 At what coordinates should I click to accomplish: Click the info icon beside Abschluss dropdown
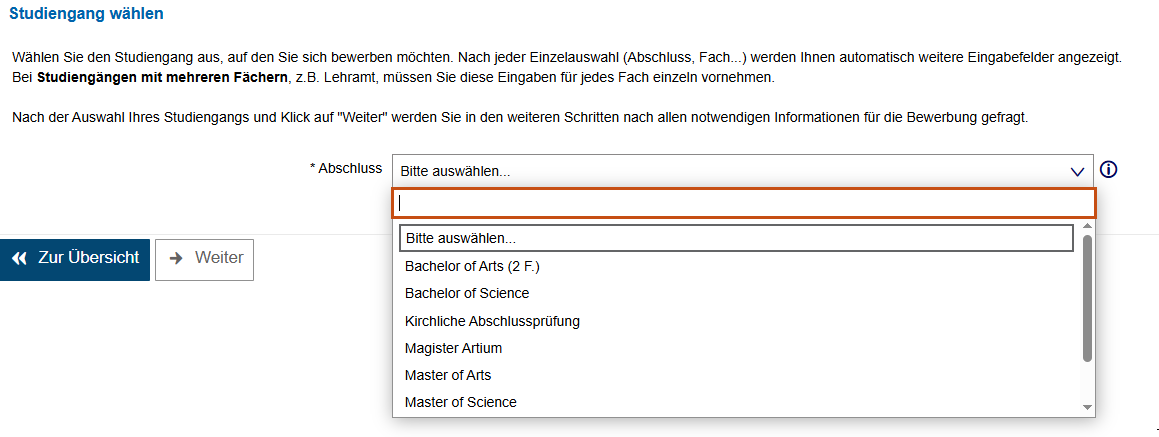click(x=1108, y=170)
